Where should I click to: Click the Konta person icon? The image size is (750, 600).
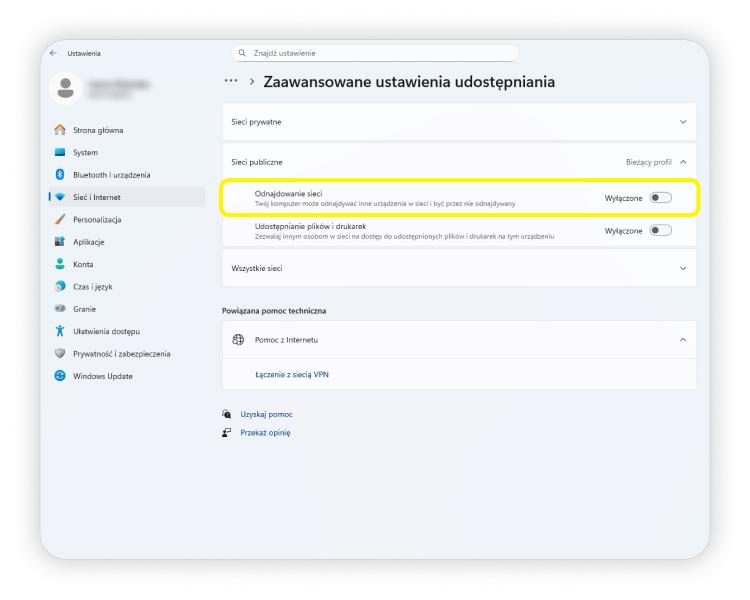pos(60,264)
